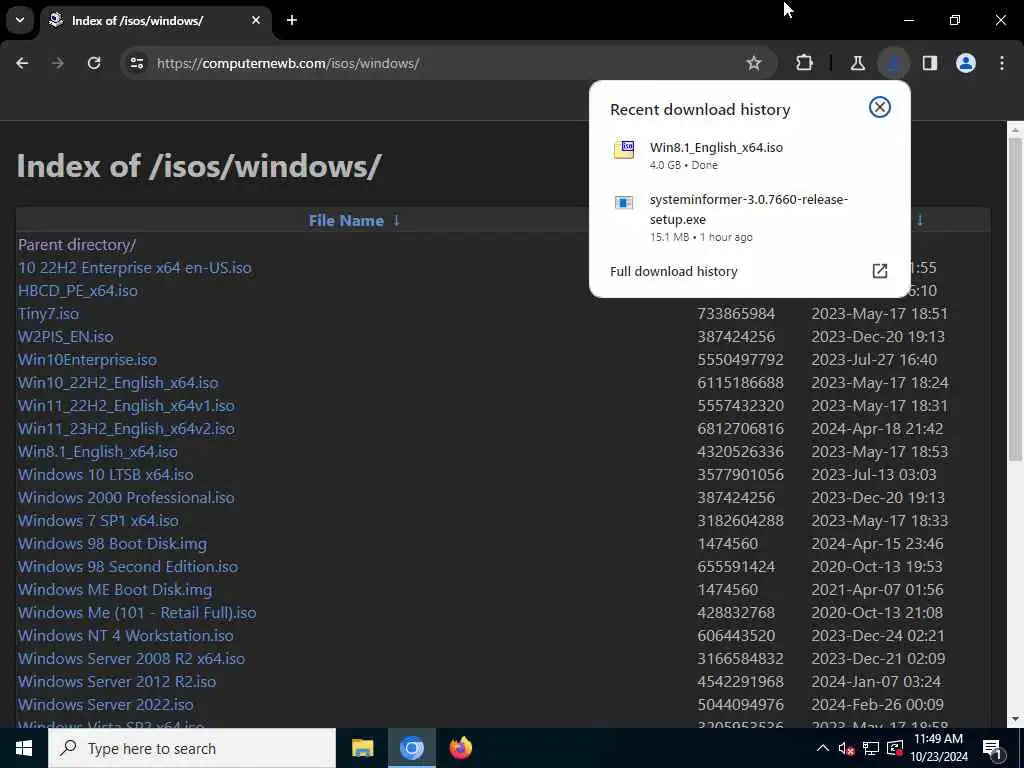
Task: Open Win8.1_English_x64.iso in download history
Action: 750,155
